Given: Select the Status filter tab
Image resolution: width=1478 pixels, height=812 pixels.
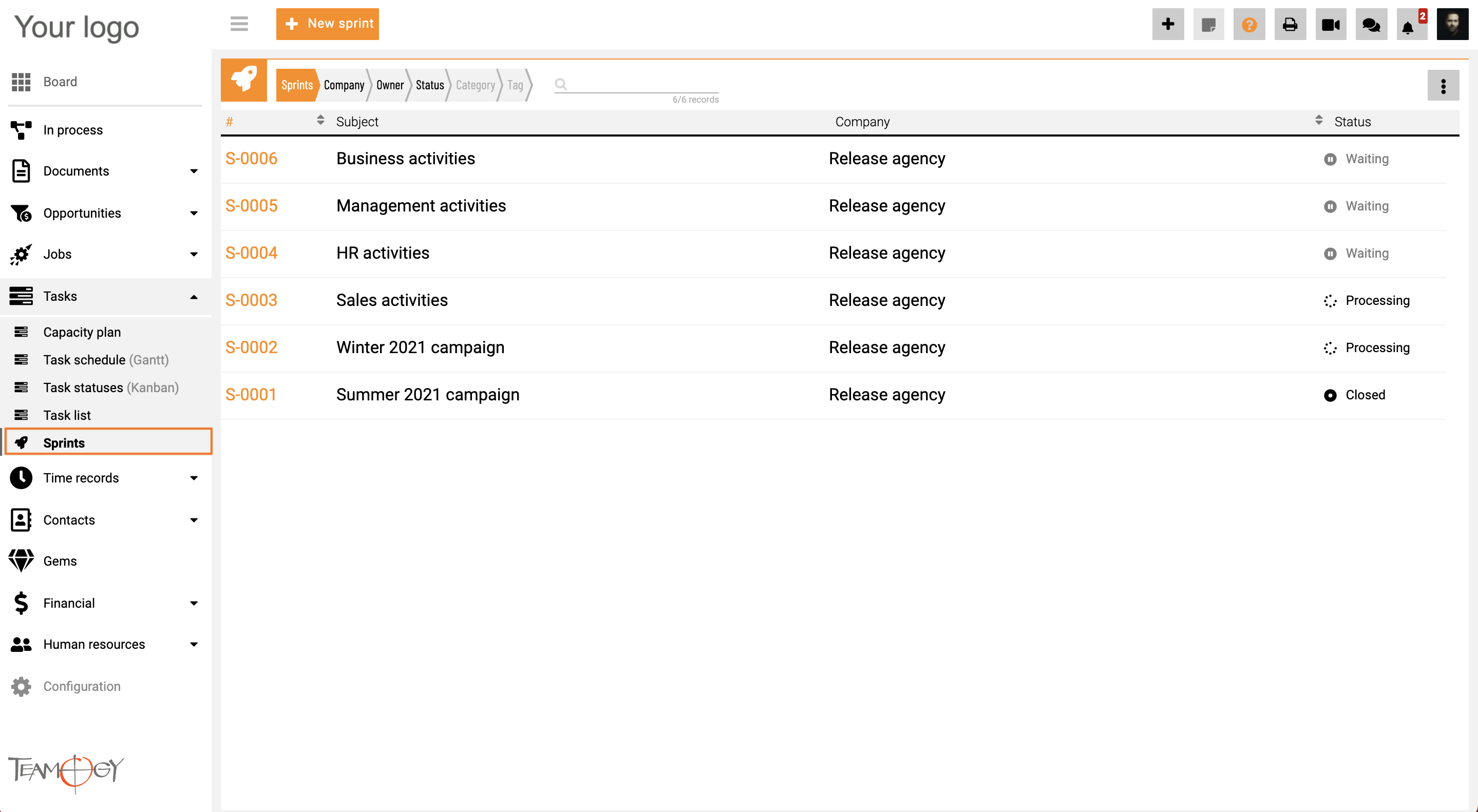Looking at the screenshot, I should click(x=430, y=85).
